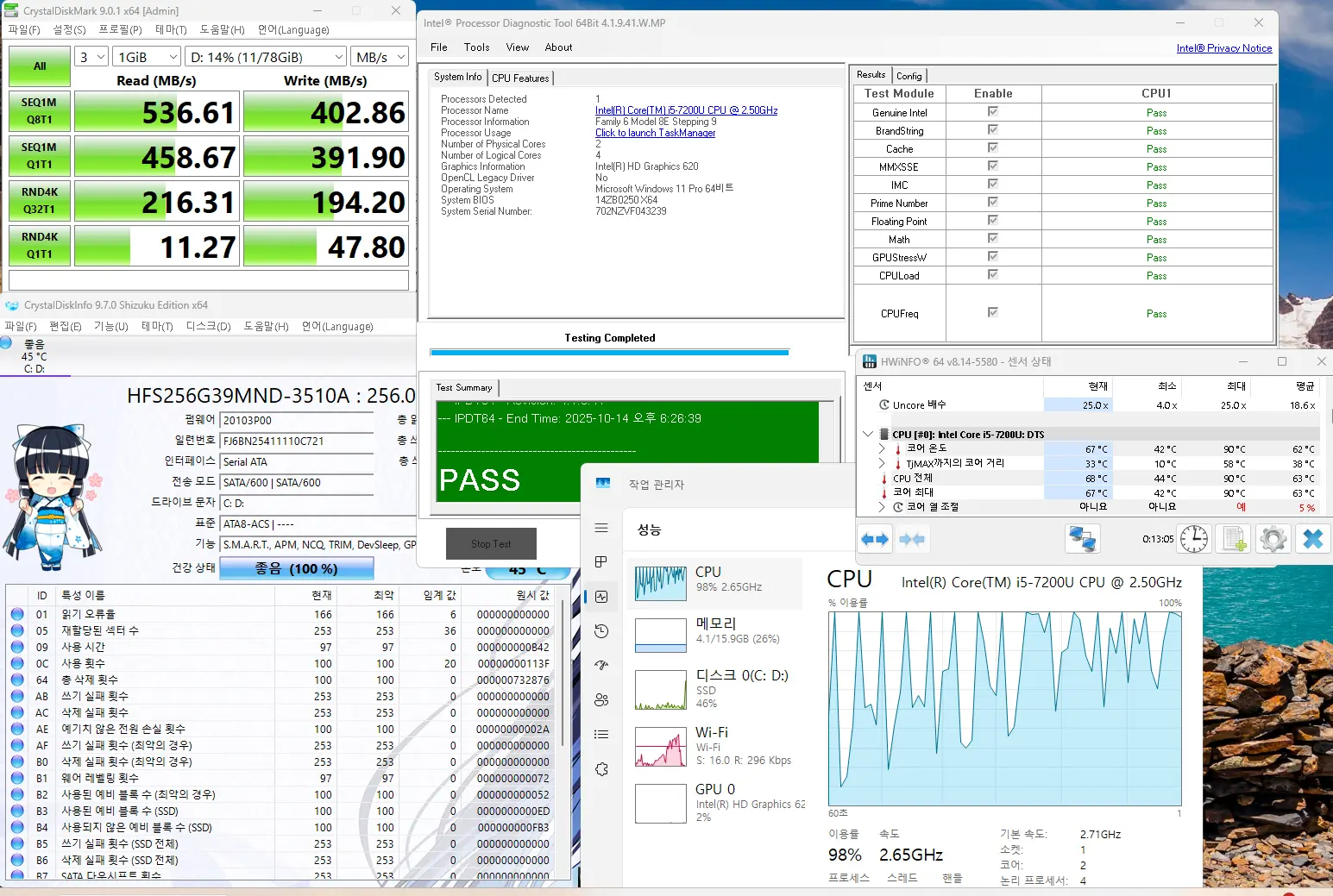This screenshot has height=896, width=1333.
Task: Click the HWiNFO expand columns arrows icon
Action: click(875, 539)
